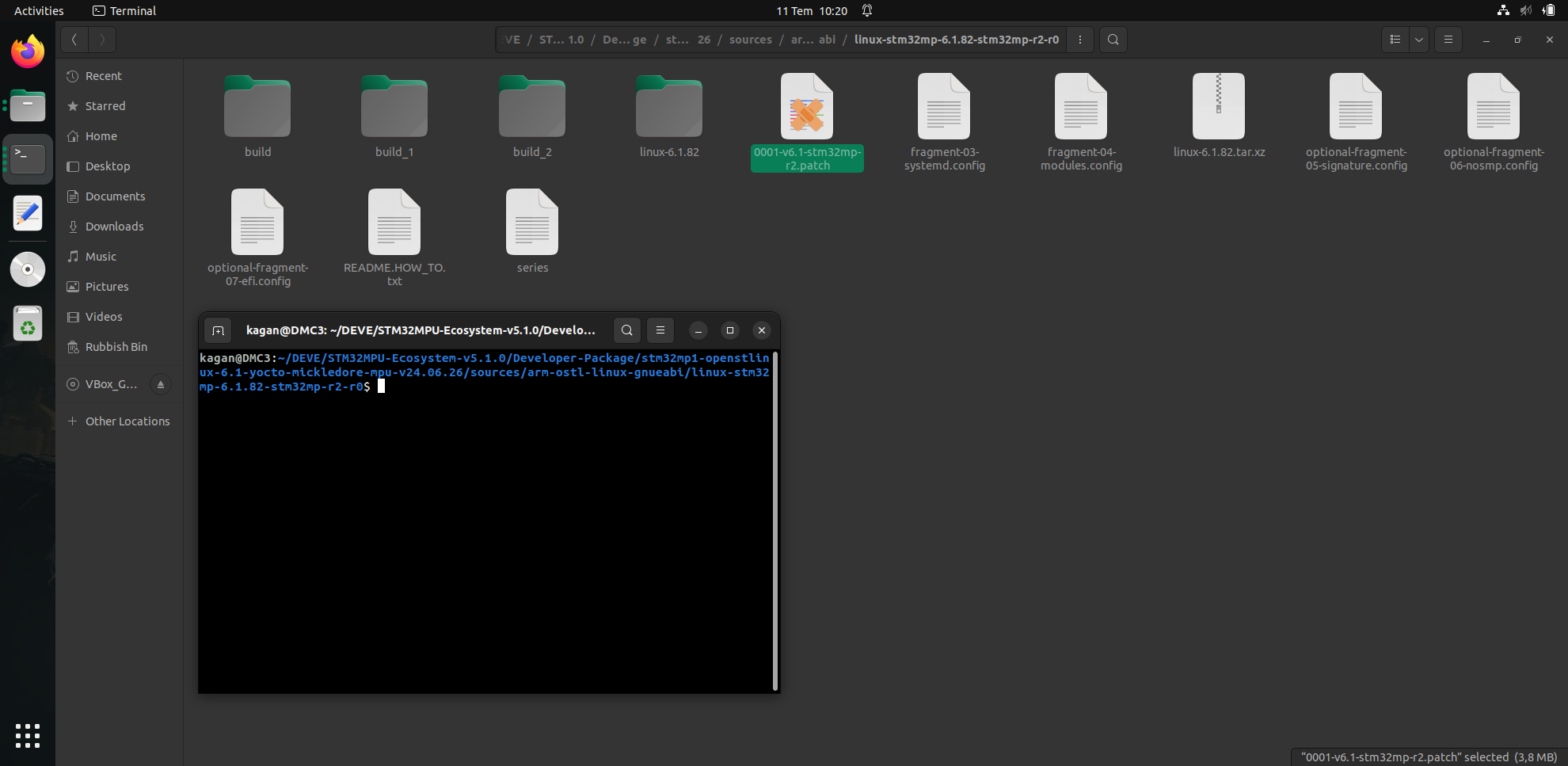Navigate back using the back arrow
Viewport: 1568px width, 766px height.
(x=74, y=39)
